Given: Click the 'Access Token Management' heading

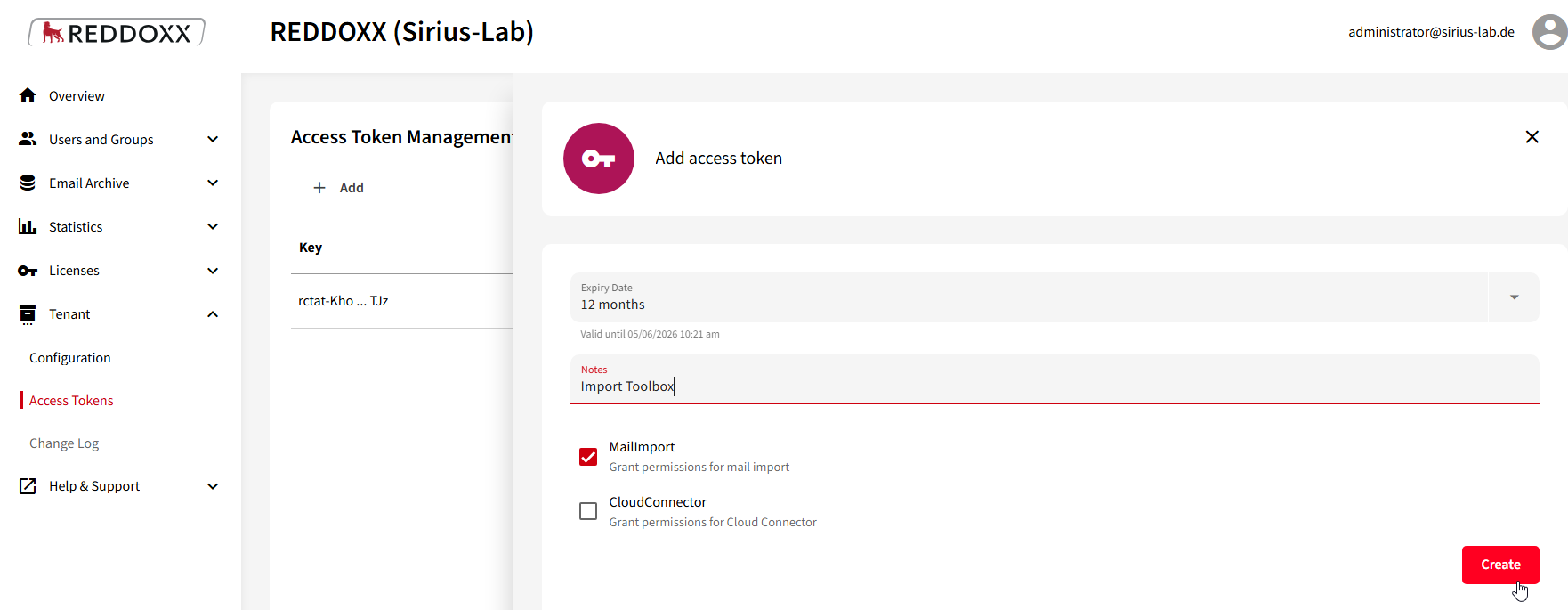Looking at the screenshot, I should click(x=402, y=137).
